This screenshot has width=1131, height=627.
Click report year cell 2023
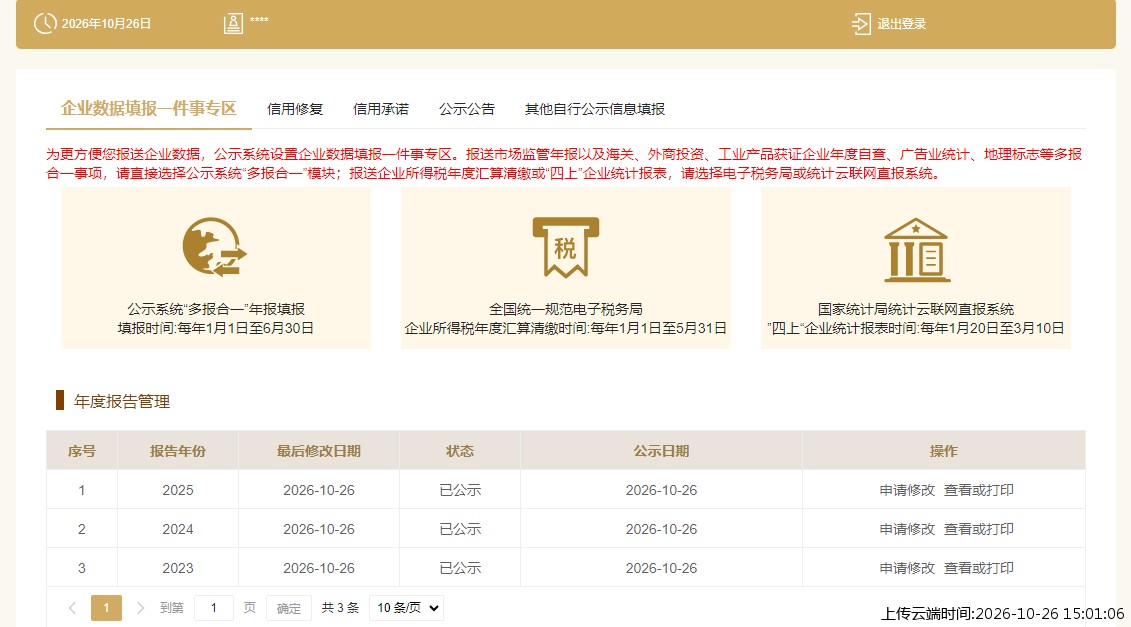click(x=177, y=568)
